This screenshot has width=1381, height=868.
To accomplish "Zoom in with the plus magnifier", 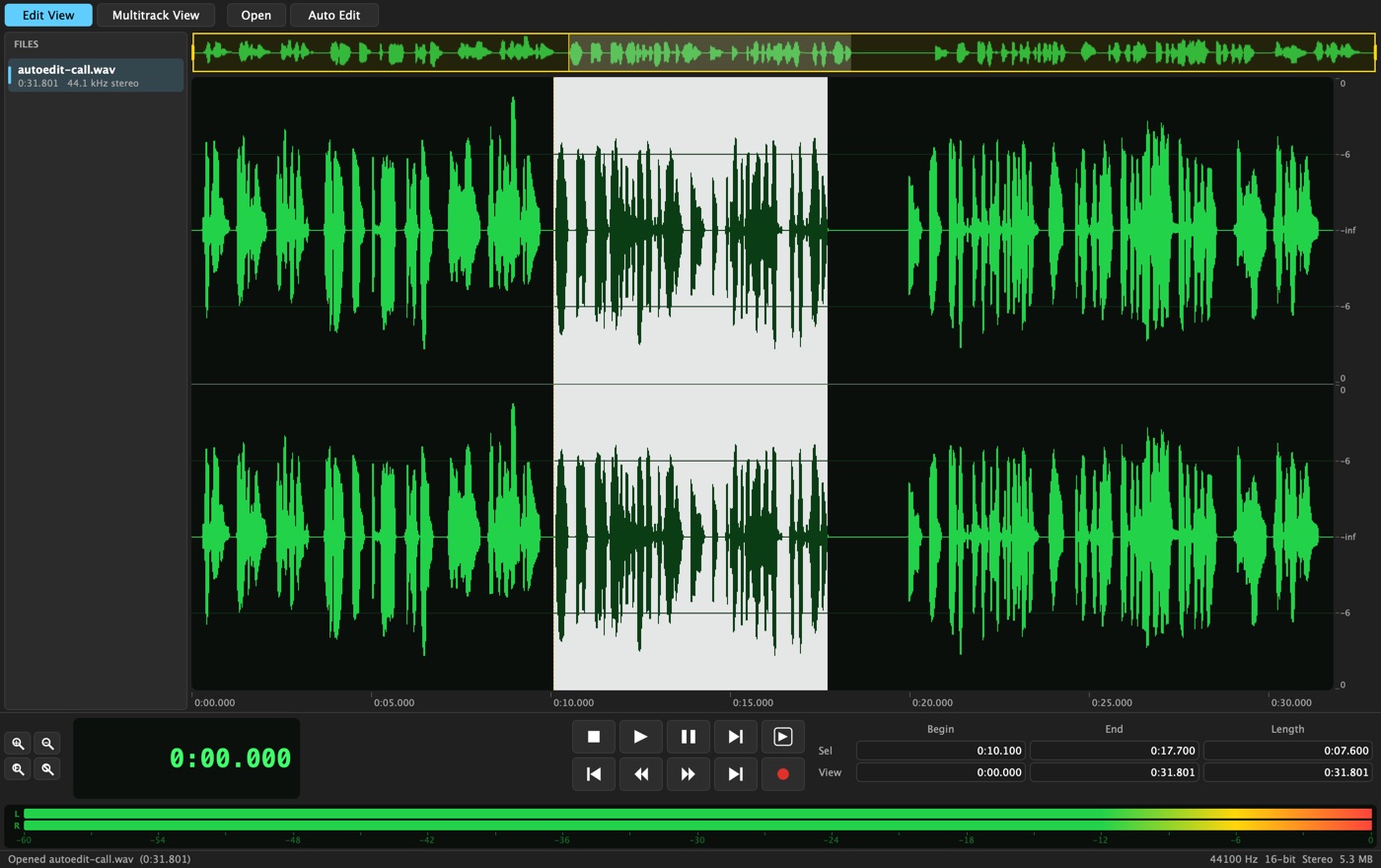I will pos(18,744).
